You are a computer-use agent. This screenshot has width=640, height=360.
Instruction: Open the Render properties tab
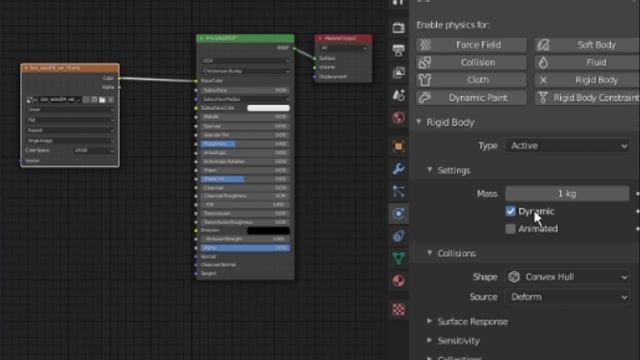(x=398, y=28)
